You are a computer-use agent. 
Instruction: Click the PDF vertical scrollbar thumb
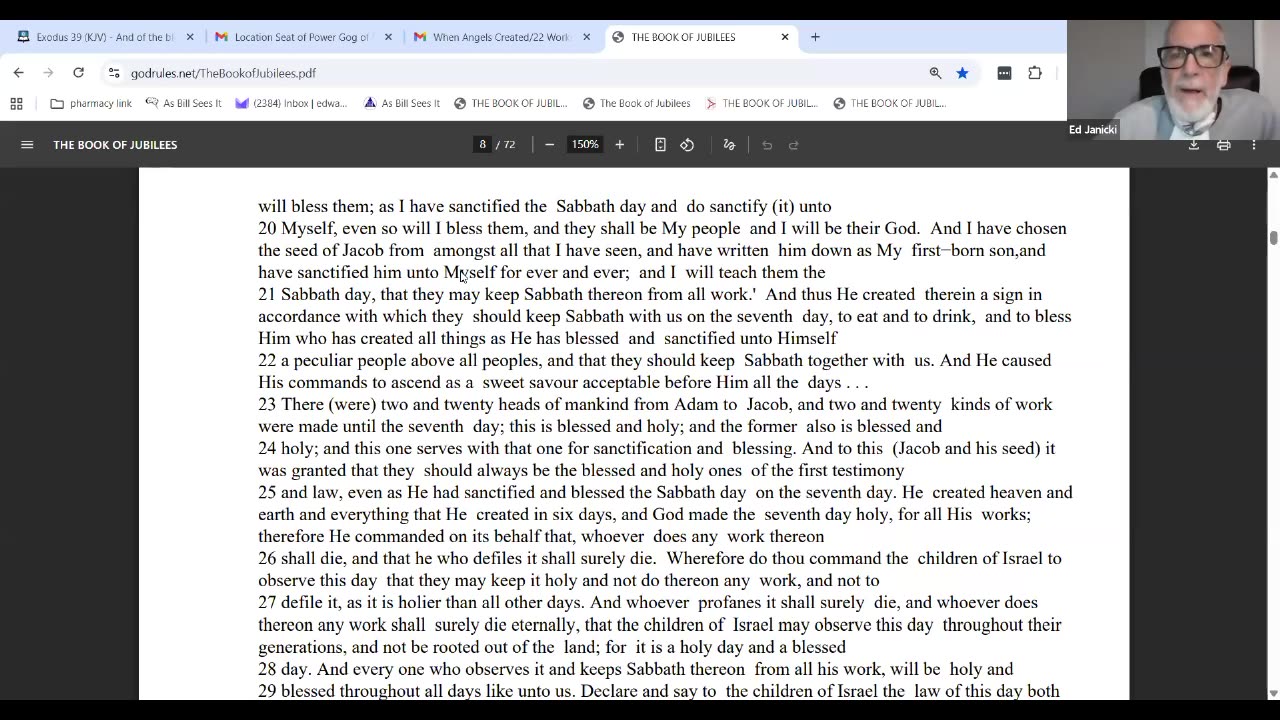(1273, 238)
